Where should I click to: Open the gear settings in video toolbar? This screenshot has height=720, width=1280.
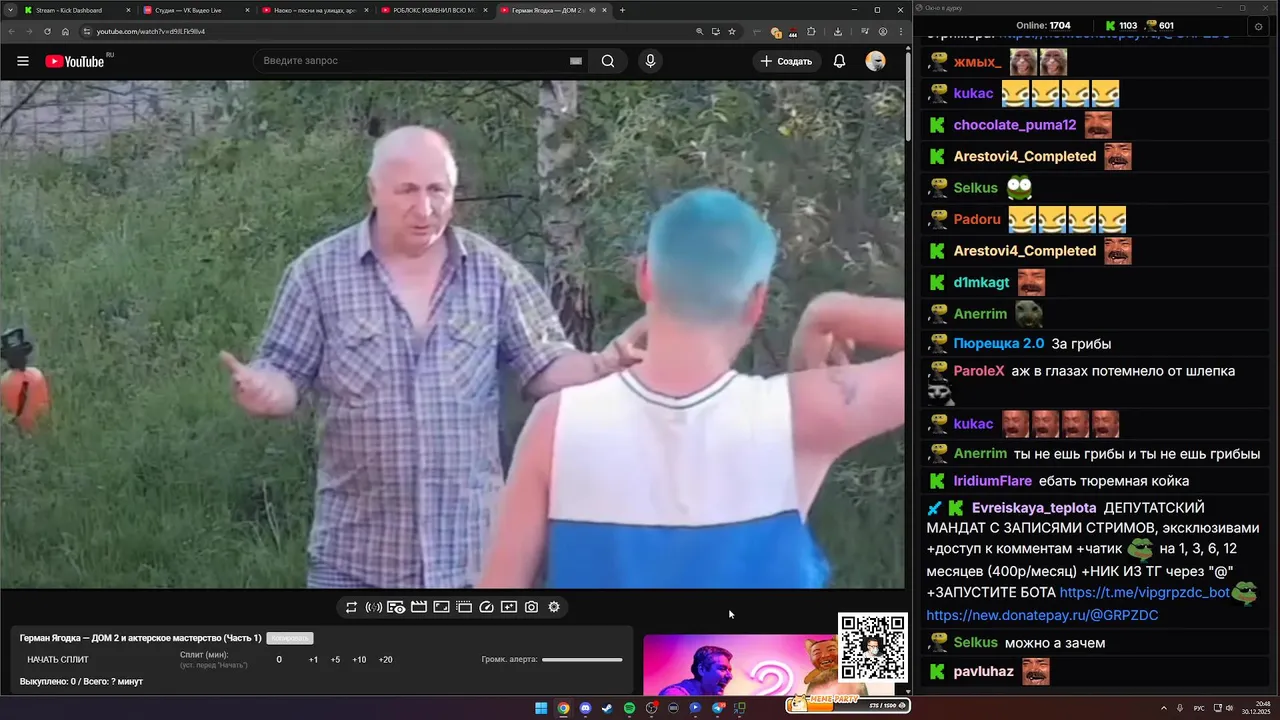[554, 607]
